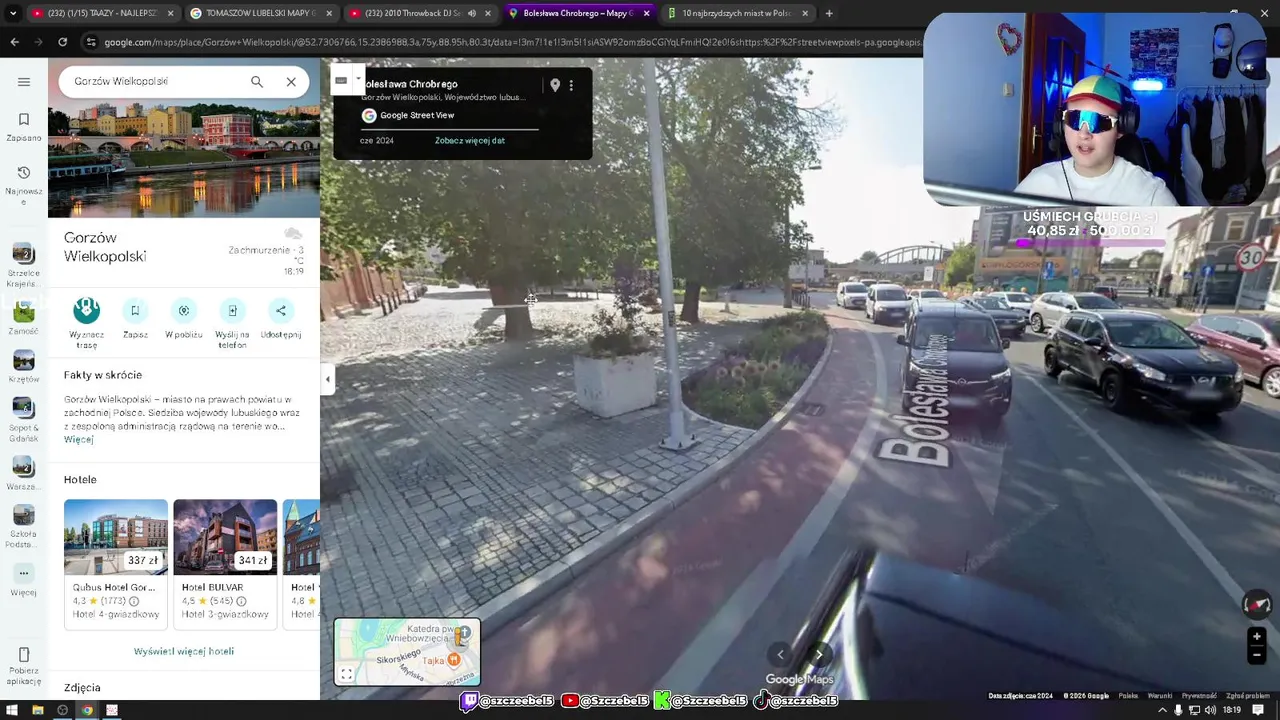Open the tab search dropdown arrow

coord(12,13)
